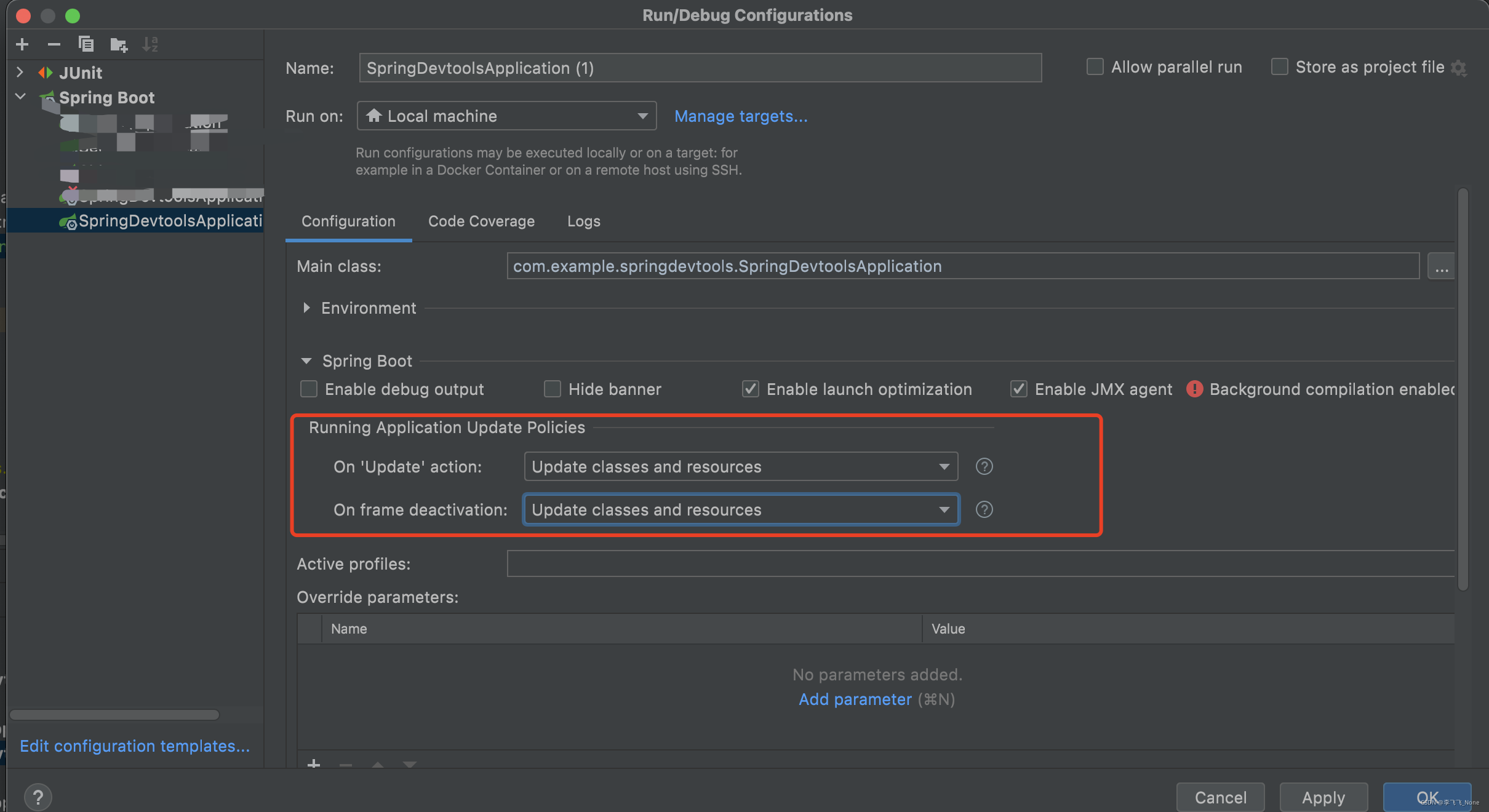Click the help question mark button bottom-left
1489x812 pixels.
(38, 797)
